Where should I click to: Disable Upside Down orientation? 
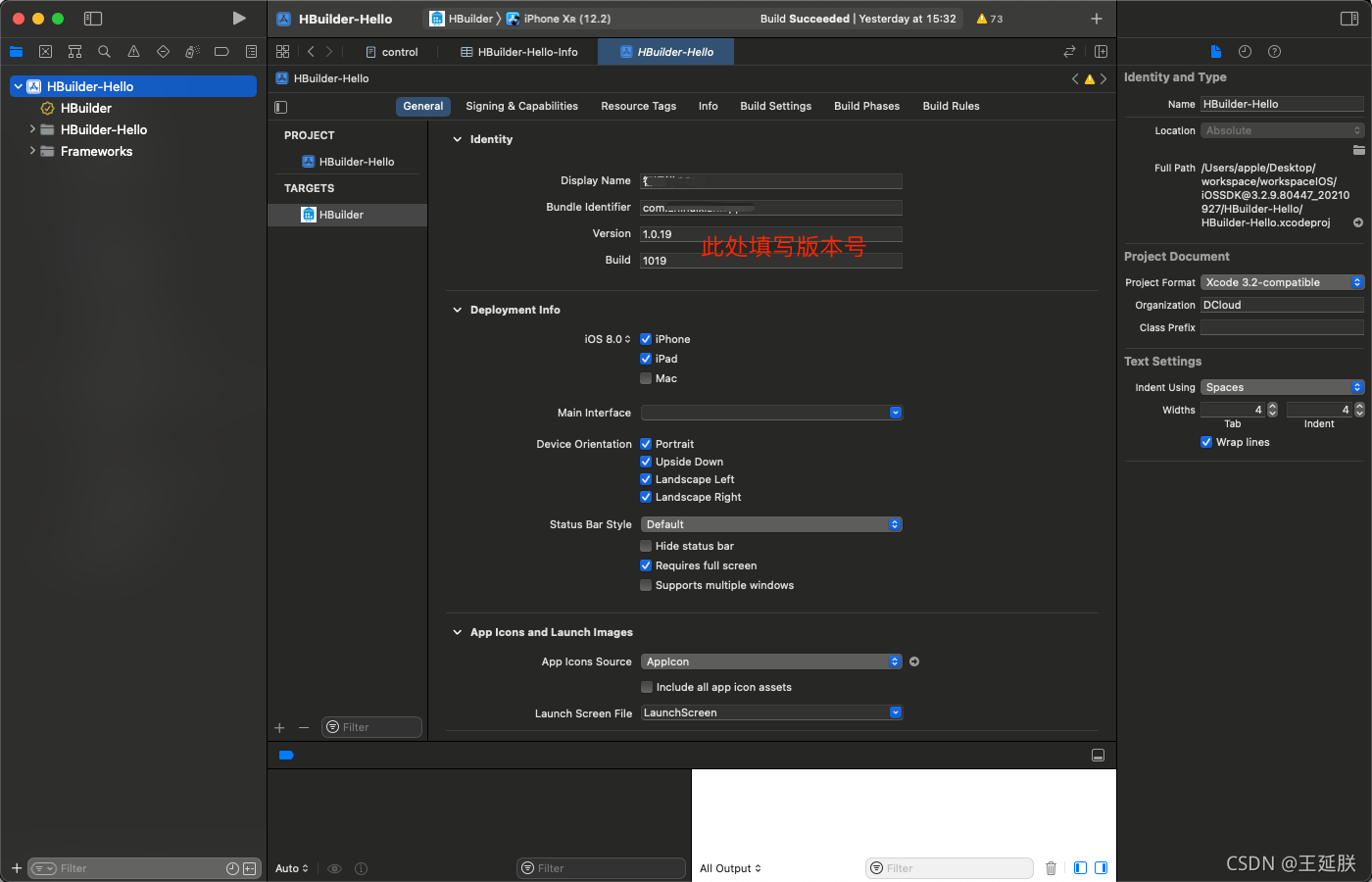[x=646, y=462]
